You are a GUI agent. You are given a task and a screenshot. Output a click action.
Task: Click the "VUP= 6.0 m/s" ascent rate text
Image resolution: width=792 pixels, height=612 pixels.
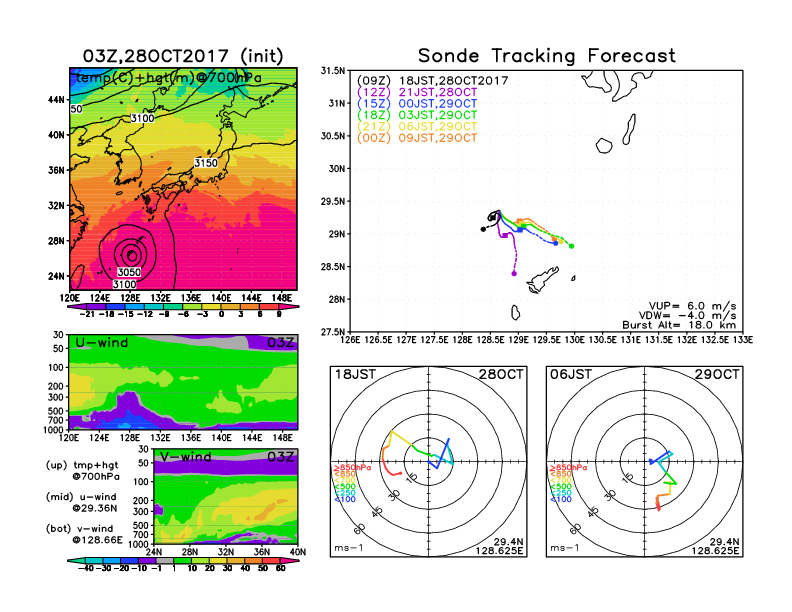click(692, 306)
